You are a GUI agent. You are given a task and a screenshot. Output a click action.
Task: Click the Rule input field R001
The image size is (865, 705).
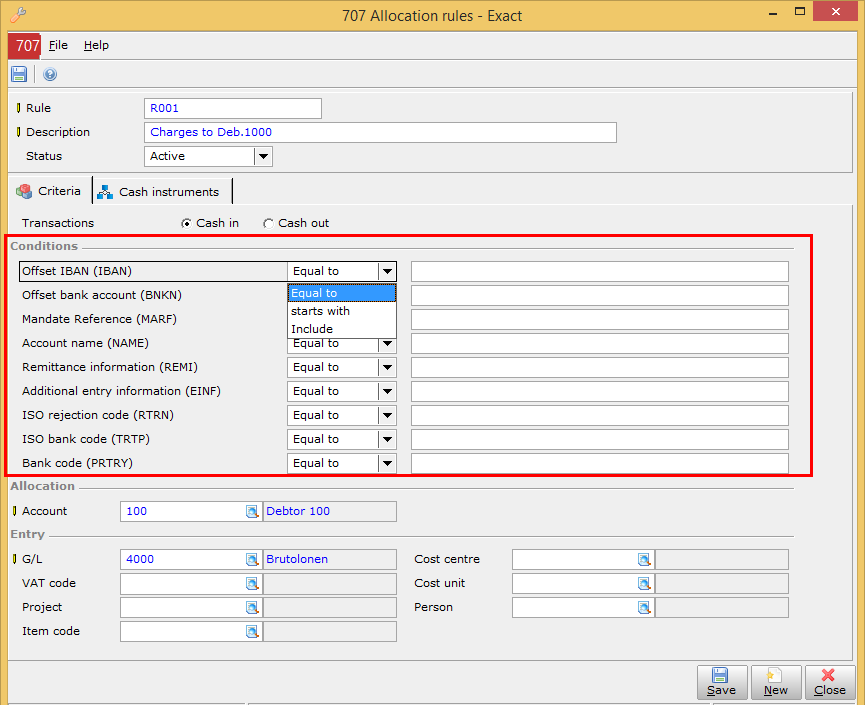tap(233, 109)
